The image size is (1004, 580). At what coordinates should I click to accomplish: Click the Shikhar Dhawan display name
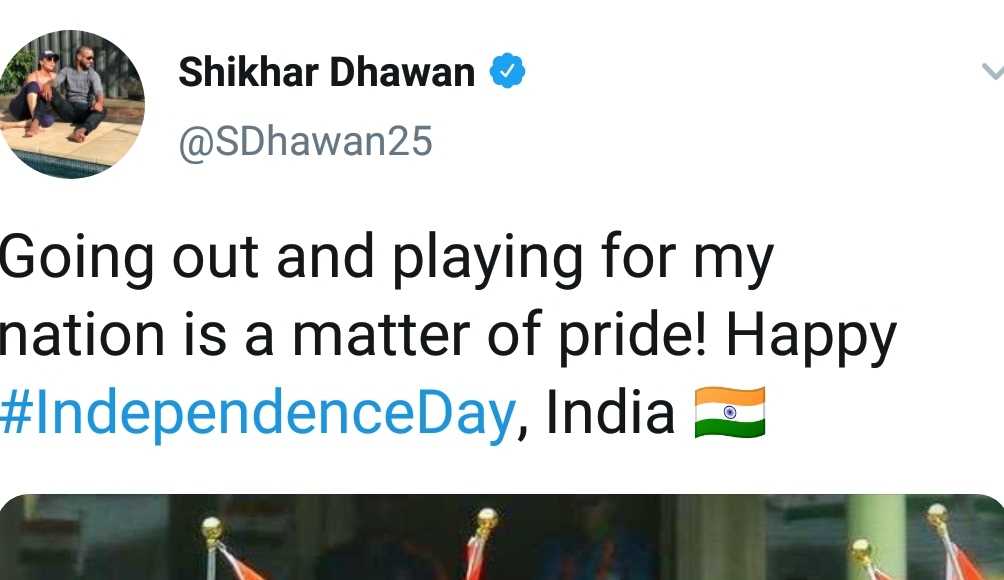coord(327,71)
